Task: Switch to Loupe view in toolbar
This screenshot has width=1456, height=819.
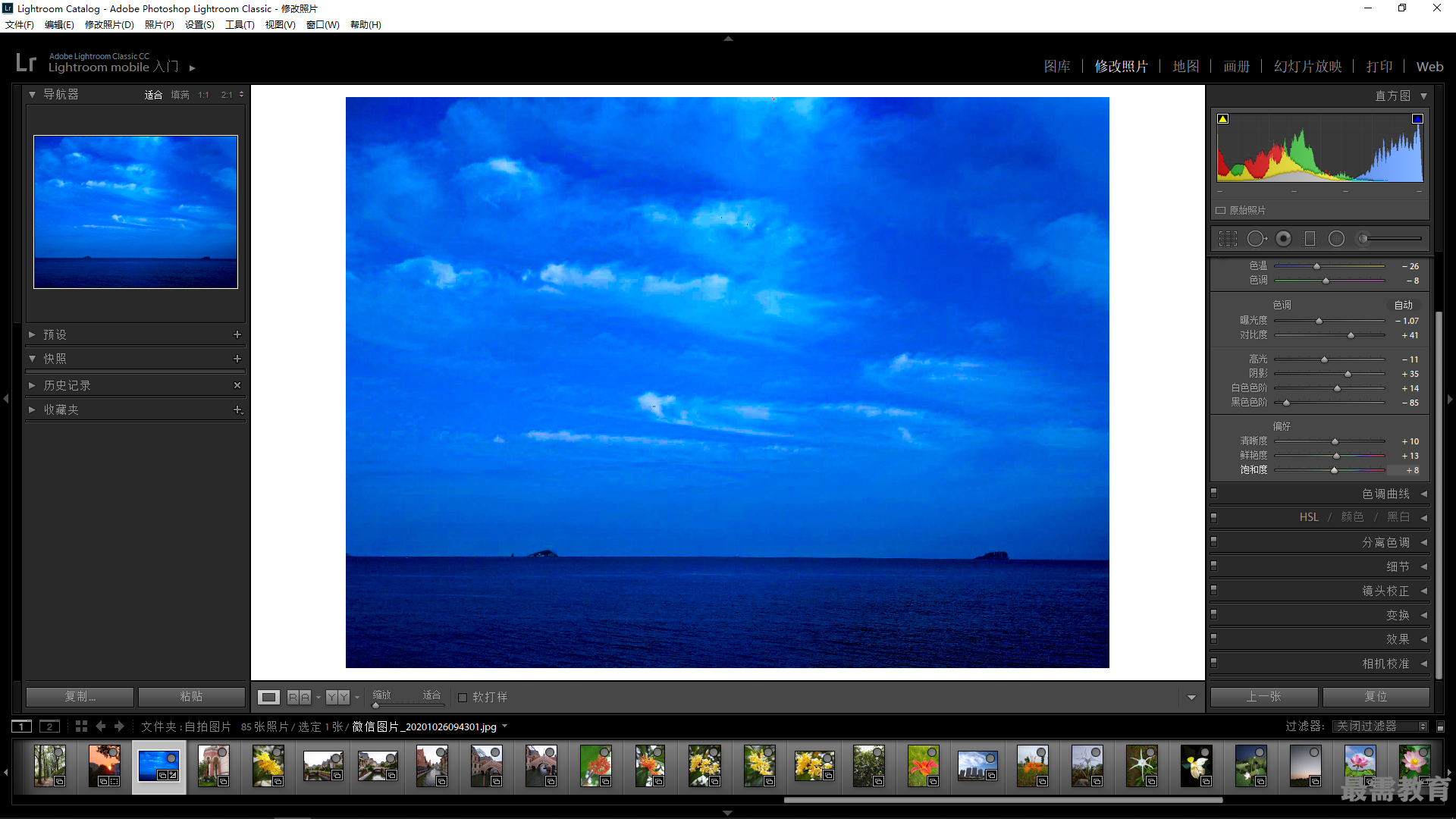Action: (x=268, y=697)
